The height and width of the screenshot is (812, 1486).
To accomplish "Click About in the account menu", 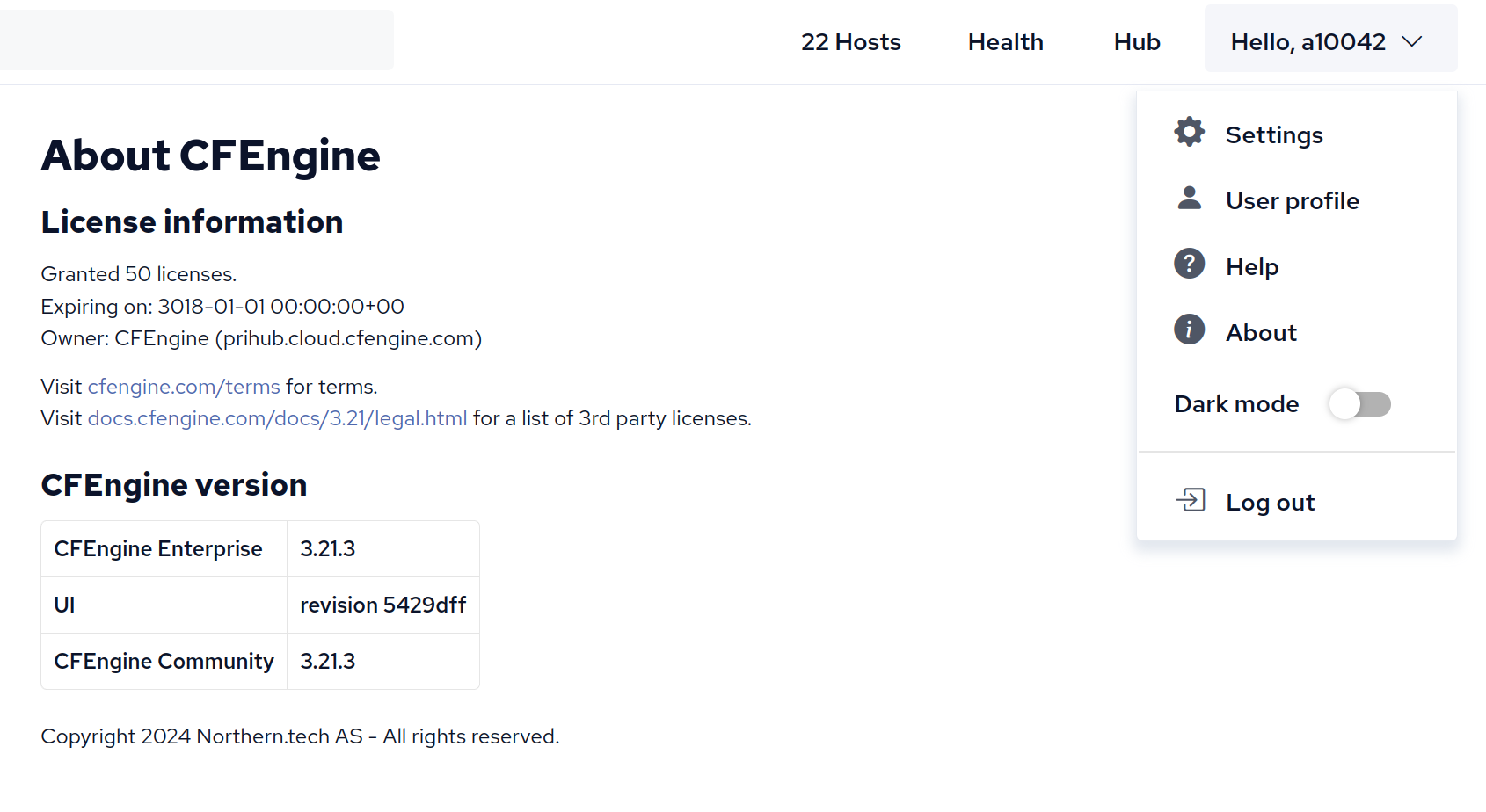I will coord(1260,331).
